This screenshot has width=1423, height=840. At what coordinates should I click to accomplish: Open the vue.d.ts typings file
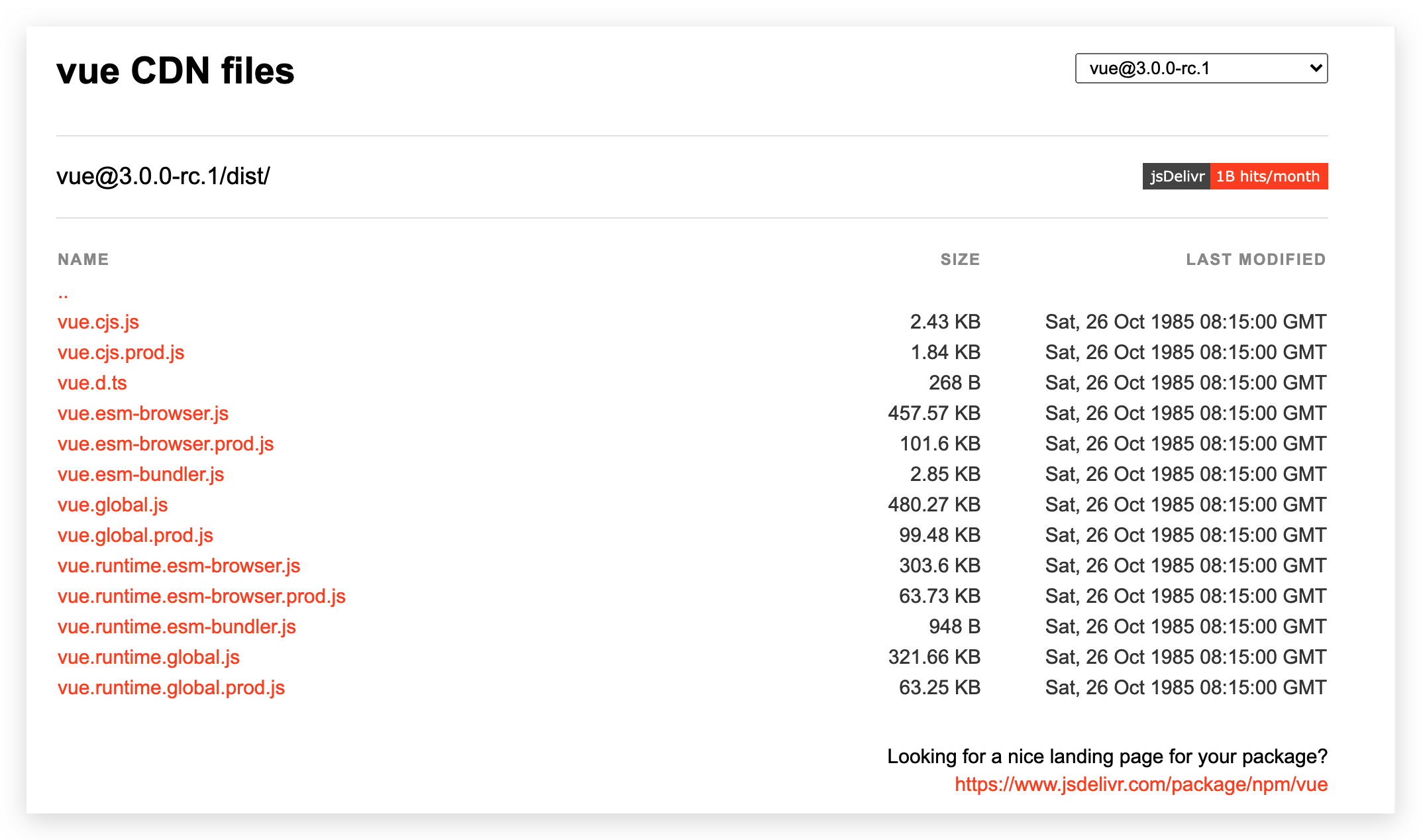(92, 383)
